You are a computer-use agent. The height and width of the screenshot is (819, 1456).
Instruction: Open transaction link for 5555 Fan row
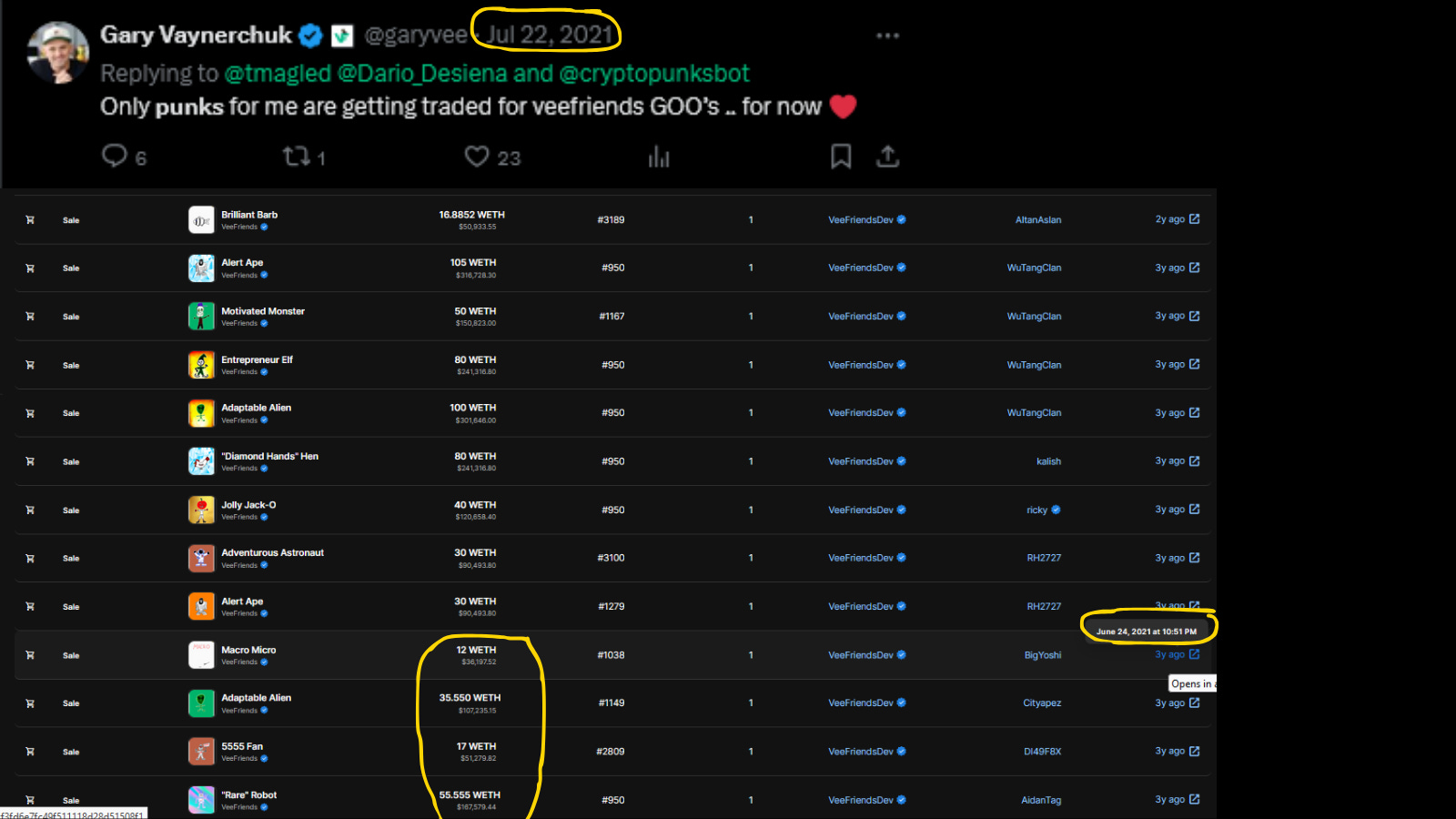1194,751
